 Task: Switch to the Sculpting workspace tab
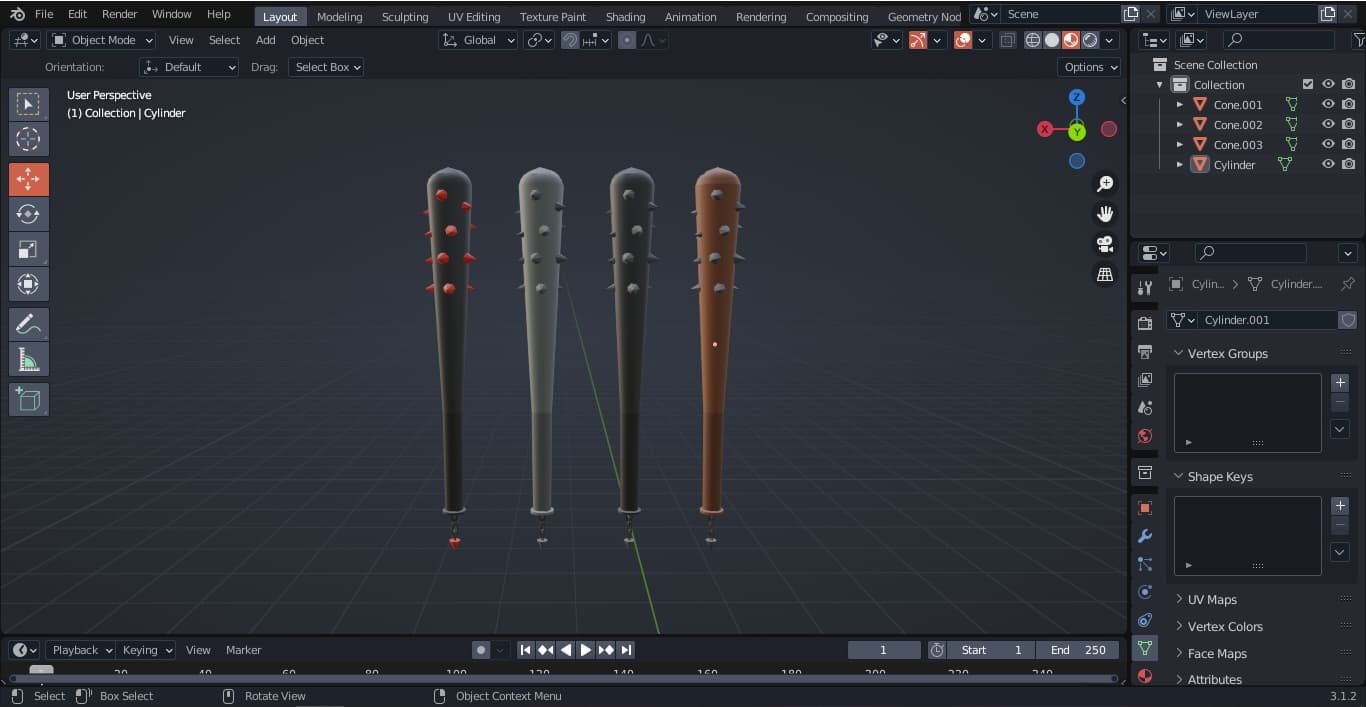click(404, 17)
